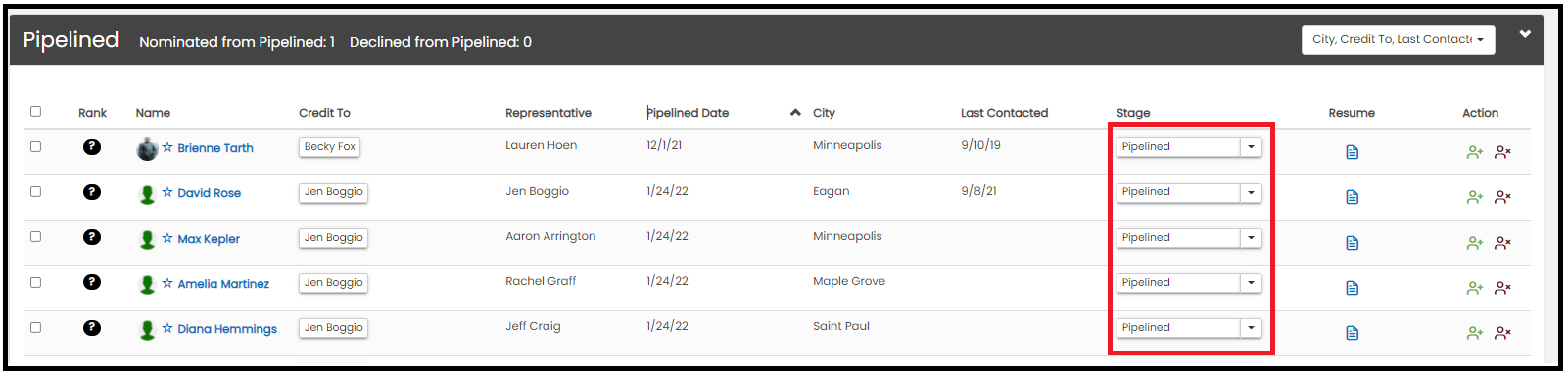Click the rank question mark for Amelia Martinez
1568x377 pixels.
pyautogui.click(x=92, y=282)
